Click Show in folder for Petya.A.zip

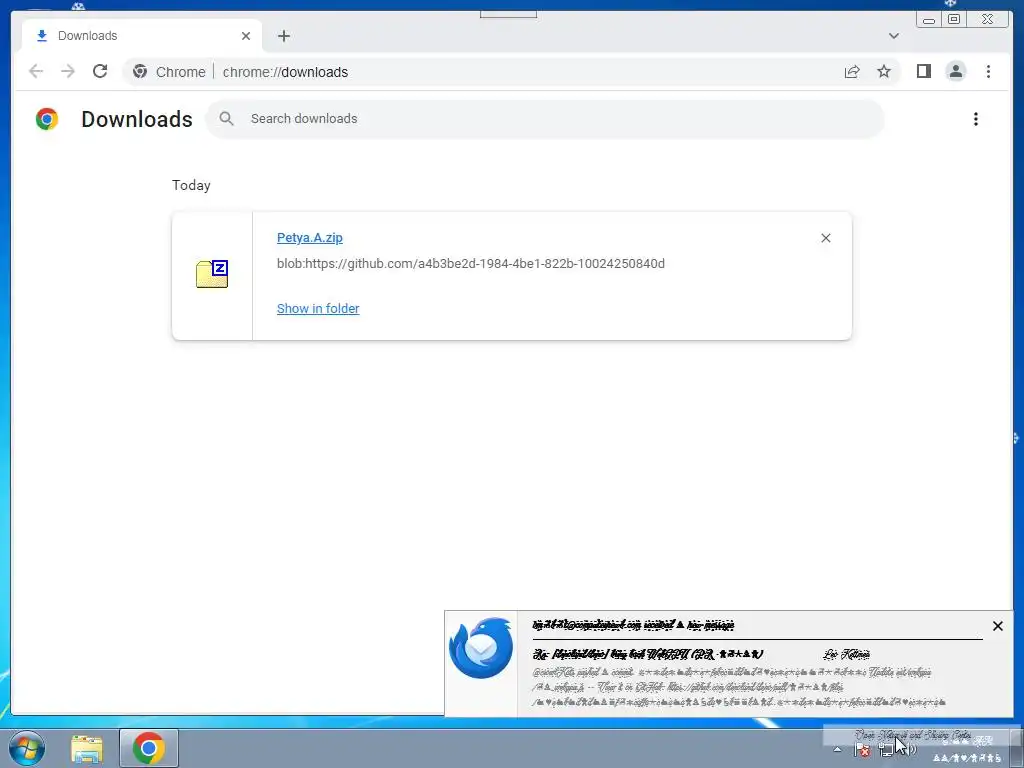318,308
